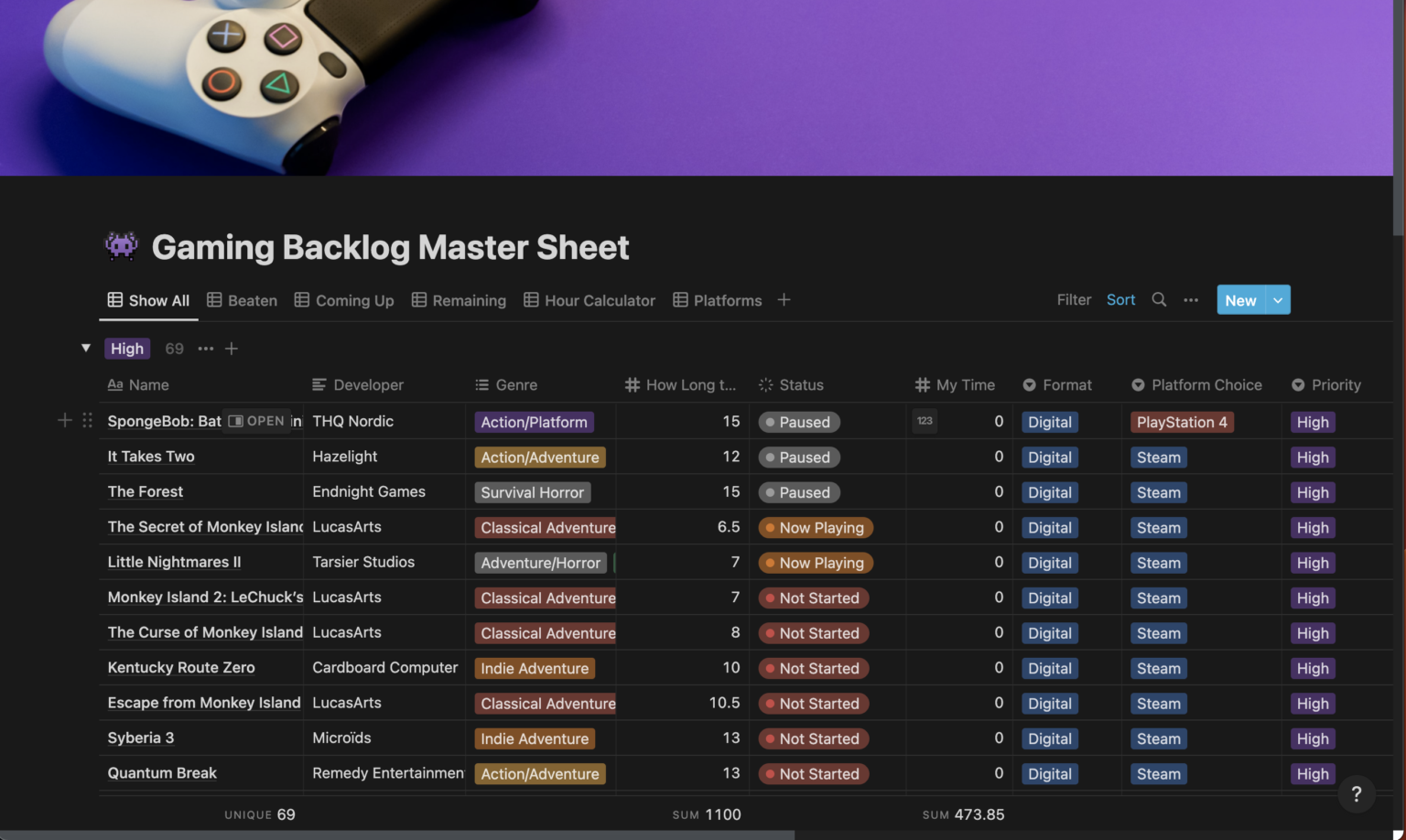This screenshot has width=1406, height=840.
Task: Open help question mark button
Action: coord(1357,794)
